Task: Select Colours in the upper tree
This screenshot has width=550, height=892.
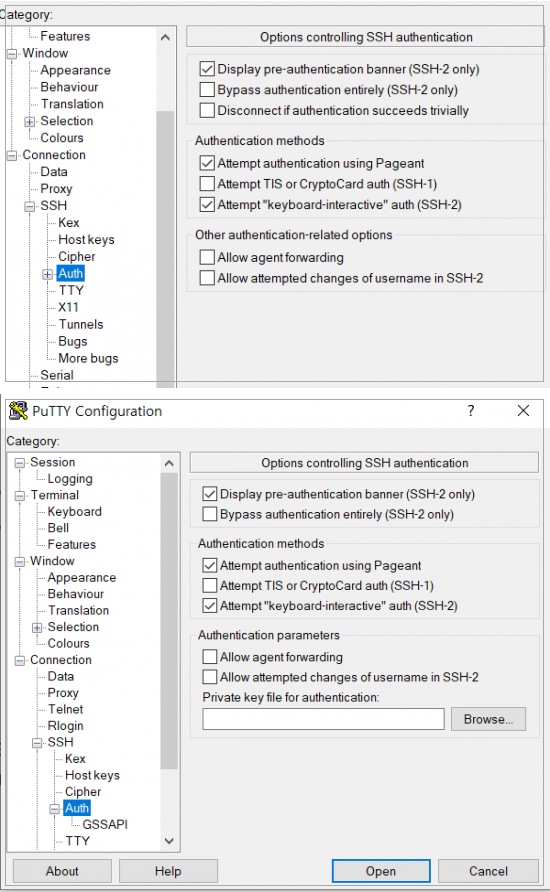Action: [x=62, y=138]
